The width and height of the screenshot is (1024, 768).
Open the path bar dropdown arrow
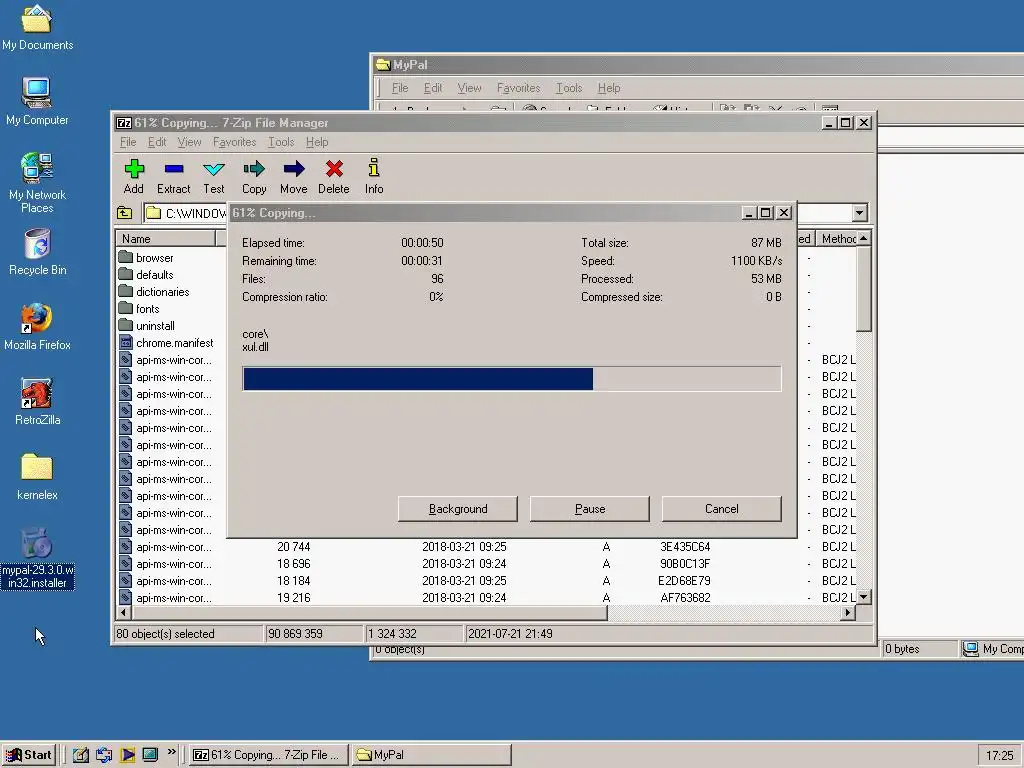click(x=859, y=213)
